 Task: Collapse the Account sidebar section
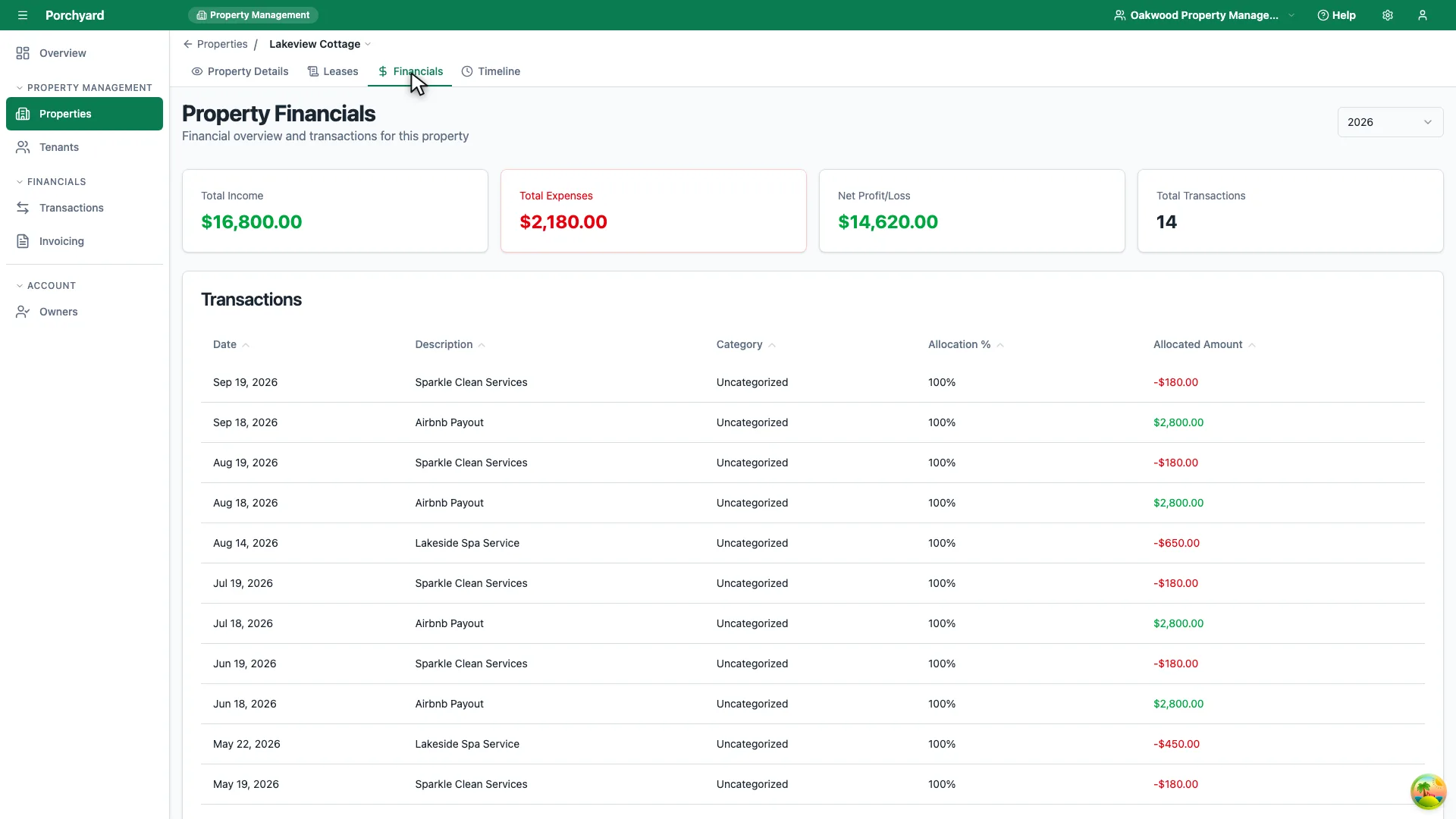[46, 286]
